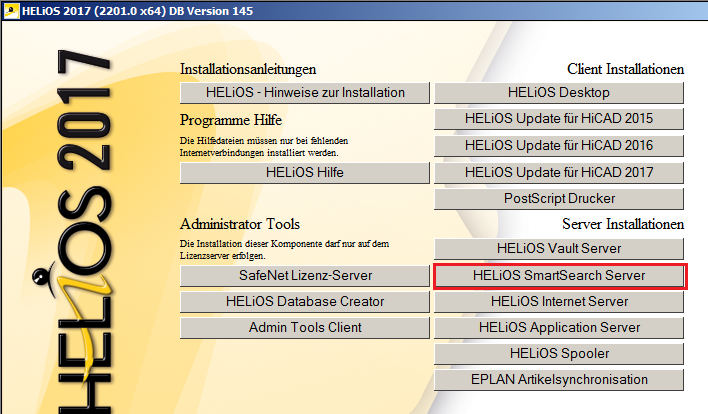Viewport: 708px width, 414px height.
Task: Click the Administrator Tools heading
Action: tap(240, 224)
